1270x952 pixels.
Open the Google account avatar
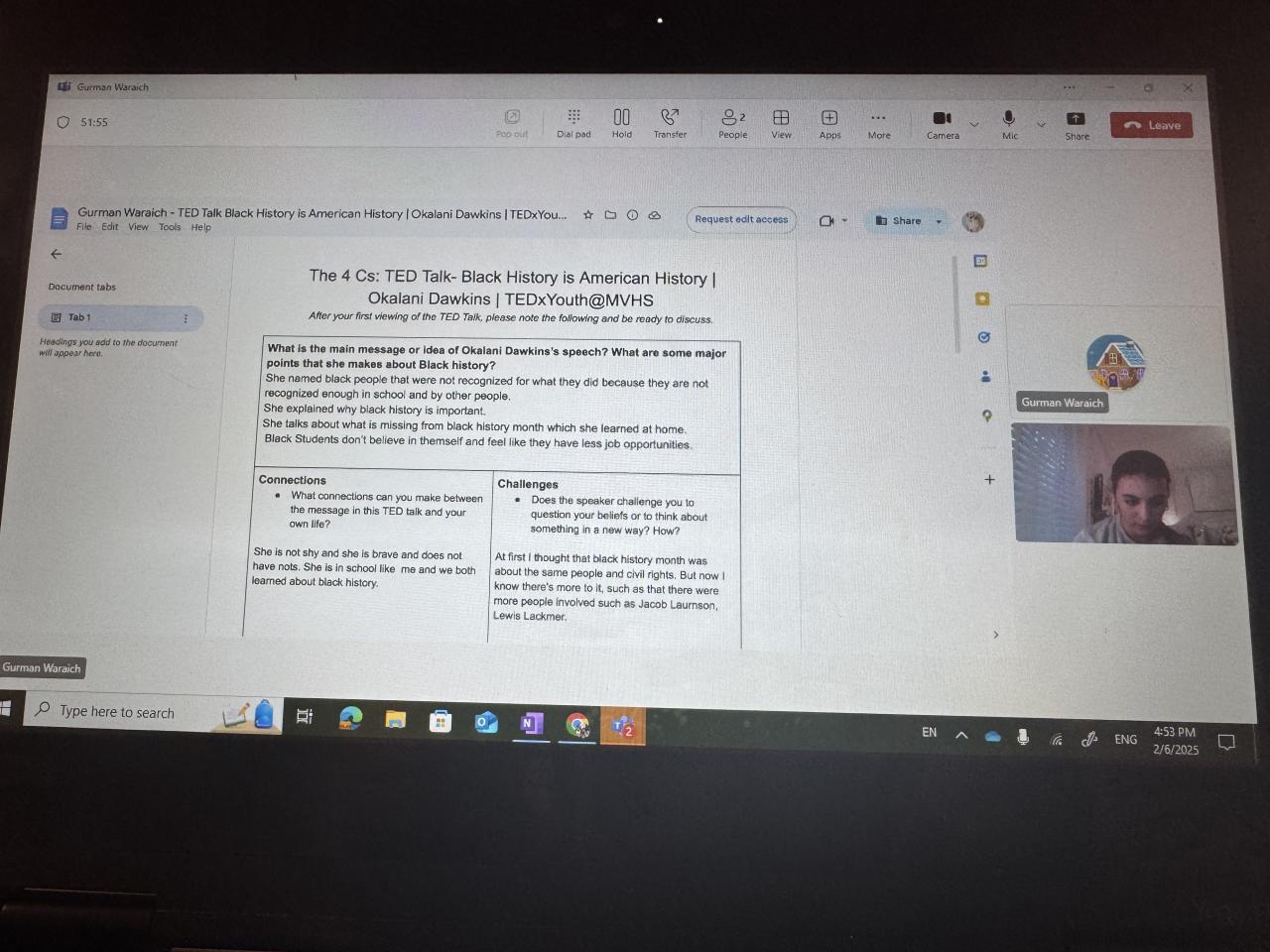pos(973,222)
